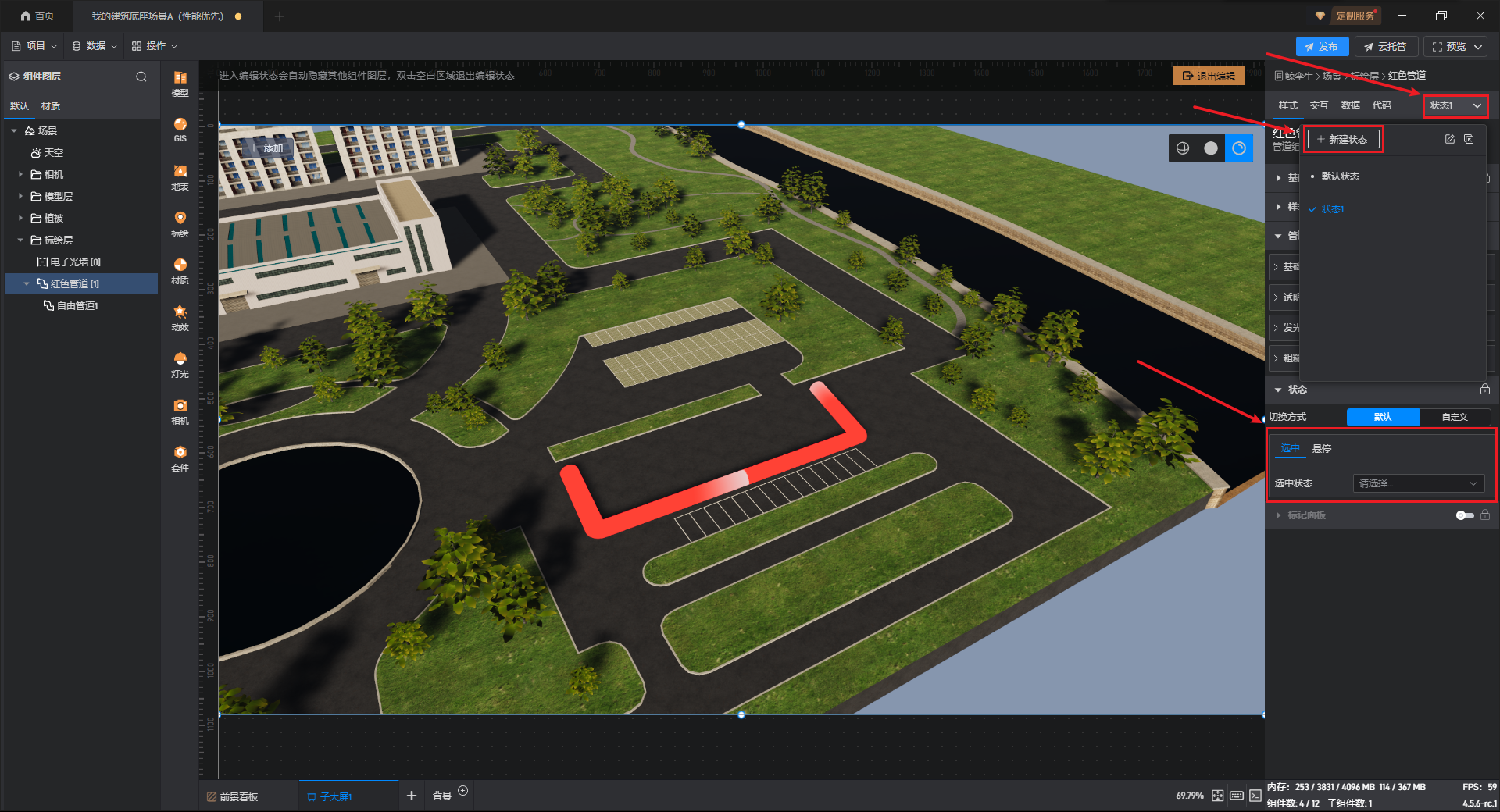The image size is (1500, 812).
Task: Click the 新建状态 button
Action: [x=1343, y=139]
